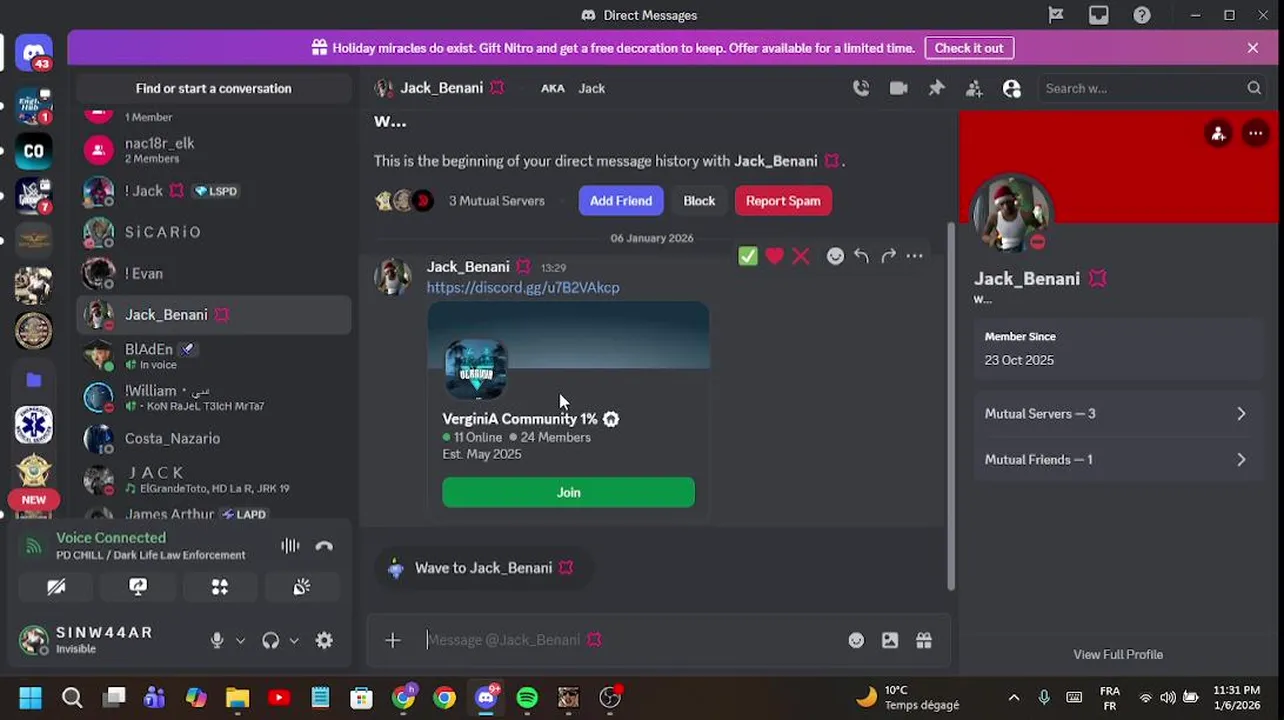This screenshot has height=720, width=1284.
Task: Open the Nitro gift icon
Action: [924, 640]
